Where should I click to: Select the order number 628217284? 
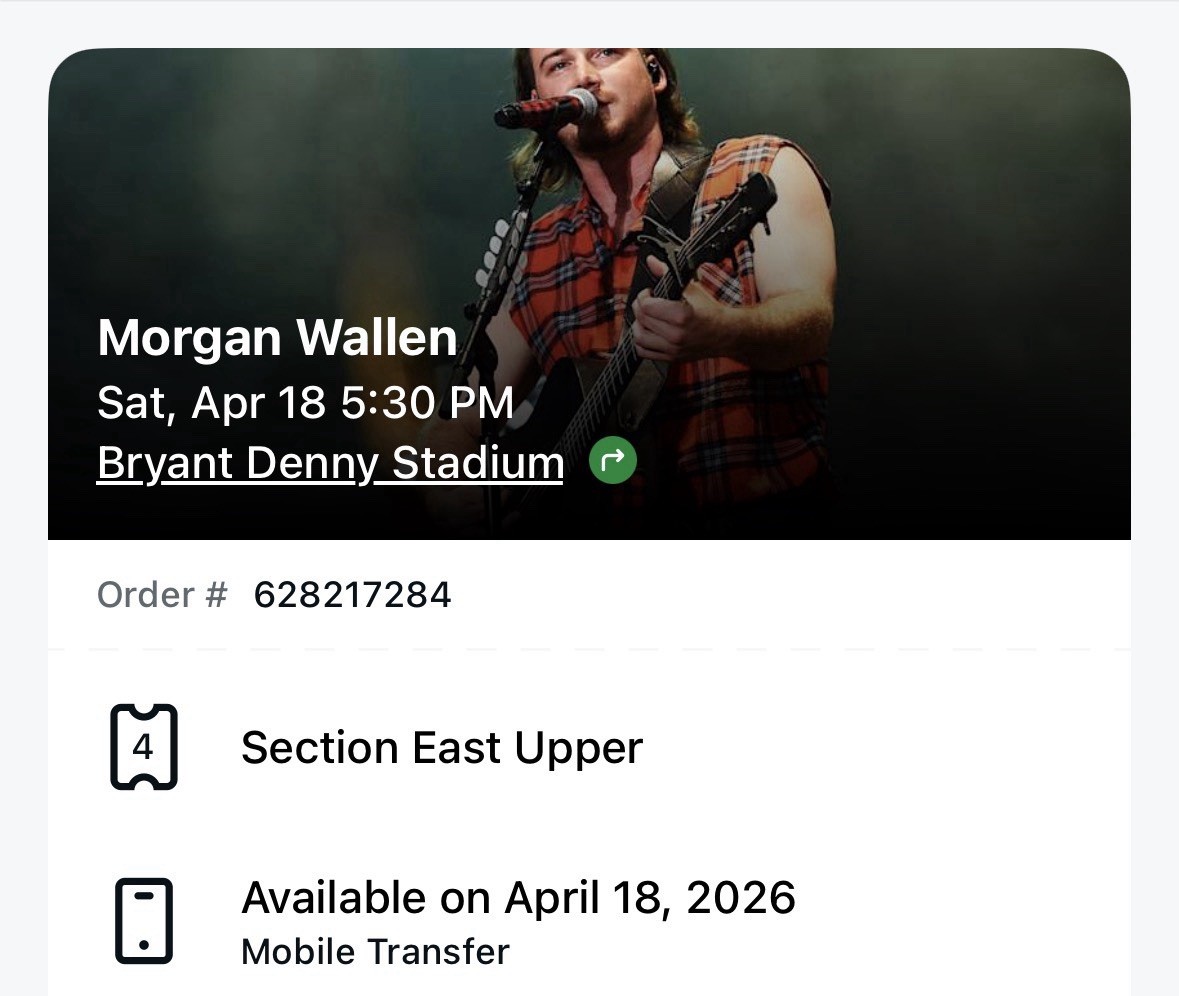(352, 594)
